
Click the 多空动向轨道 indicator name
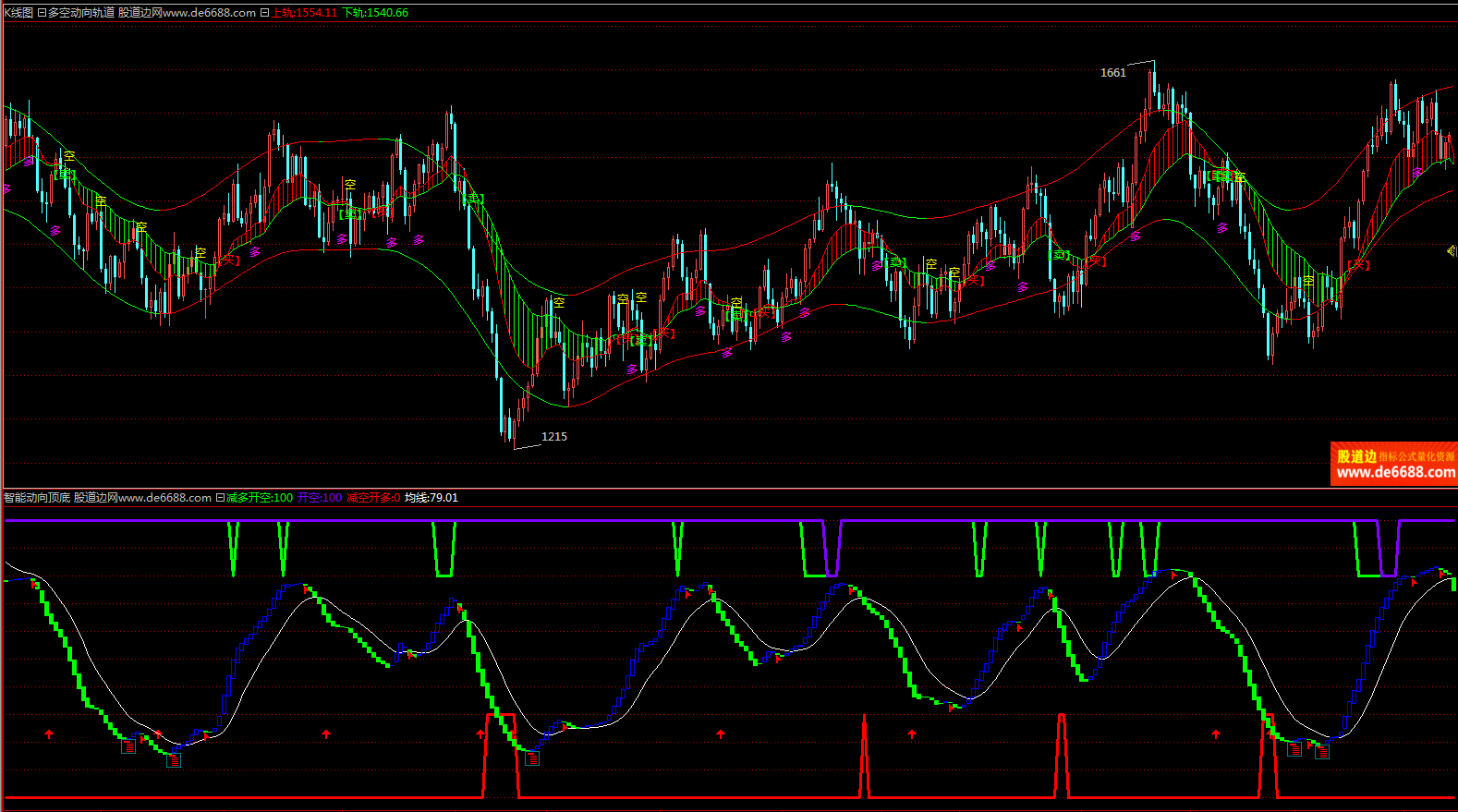tap(81, 13)
